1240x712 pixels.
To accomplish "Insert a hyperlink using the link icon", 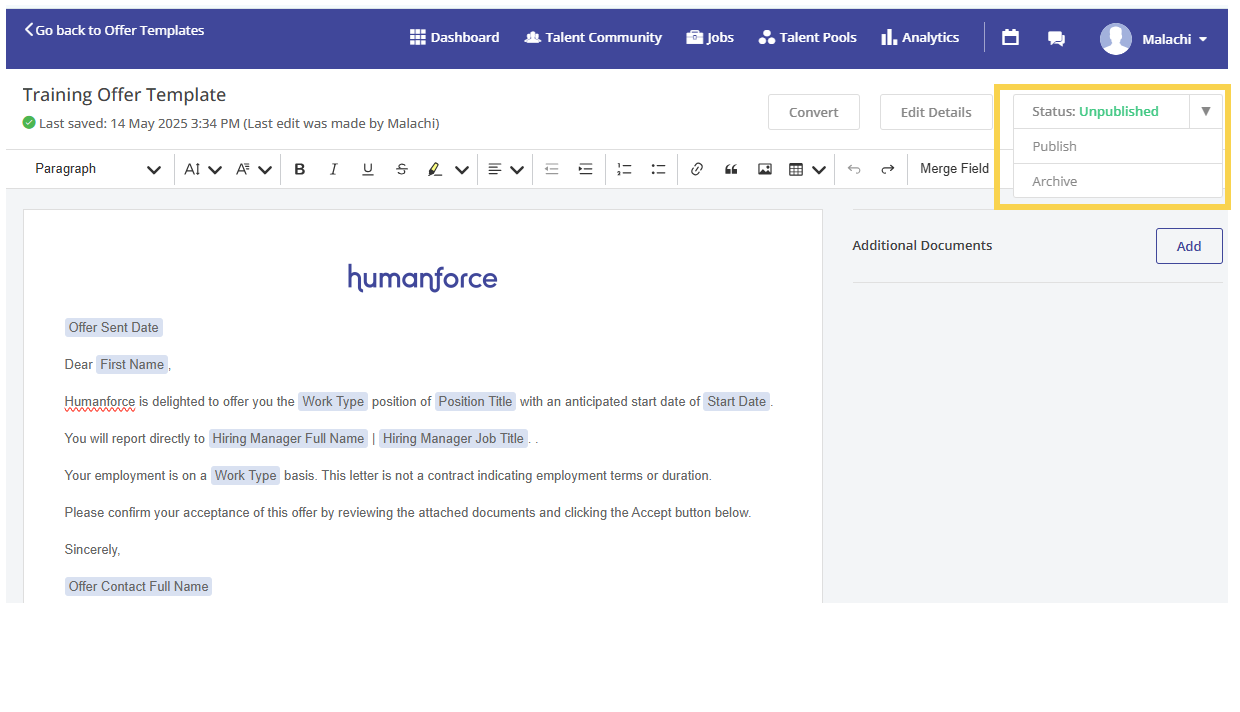I will (x=697, y=169).
